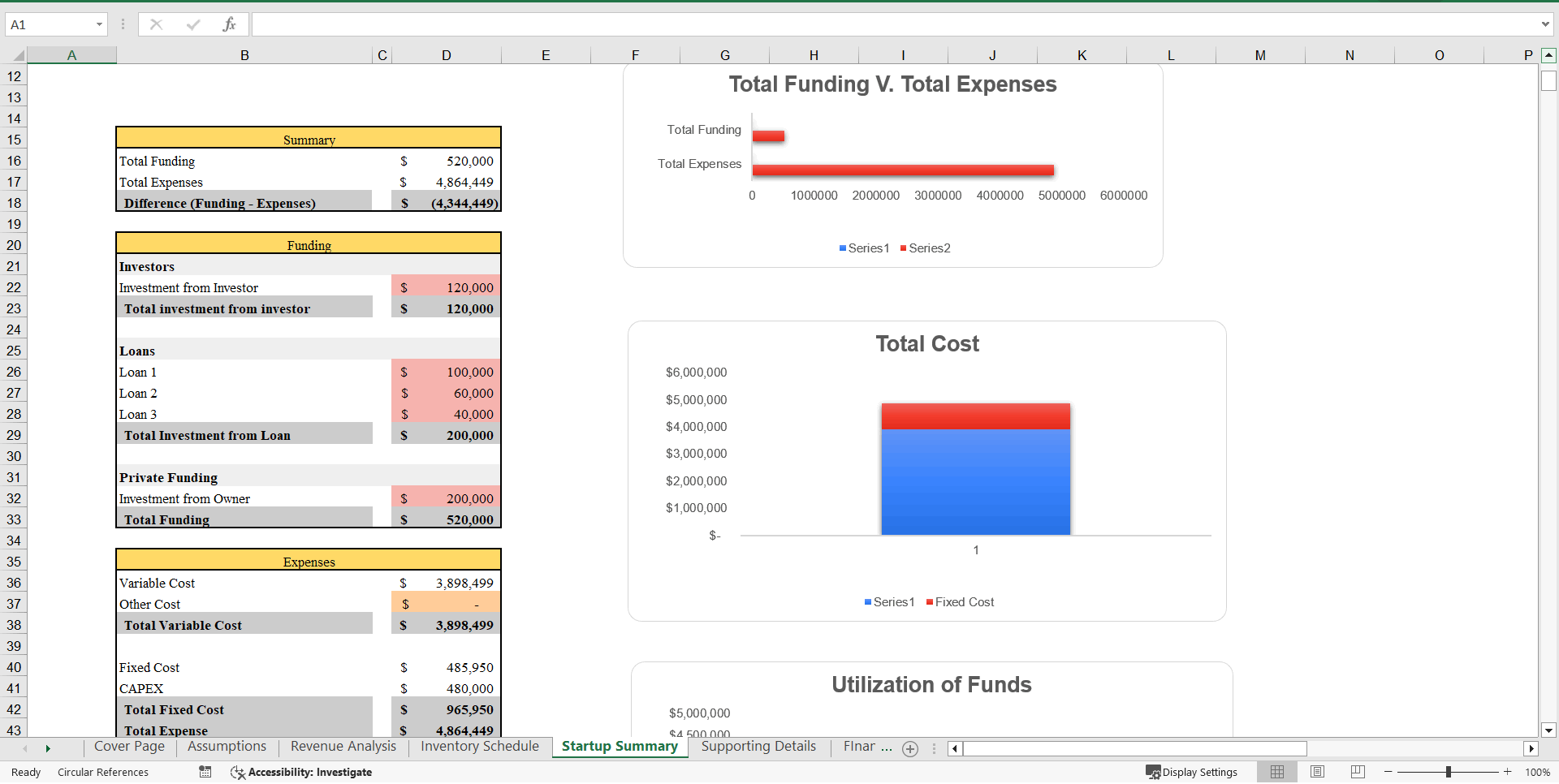Click the blue column in Total Cost chart
1559x784 pixels.
click(x=975, y=481)
